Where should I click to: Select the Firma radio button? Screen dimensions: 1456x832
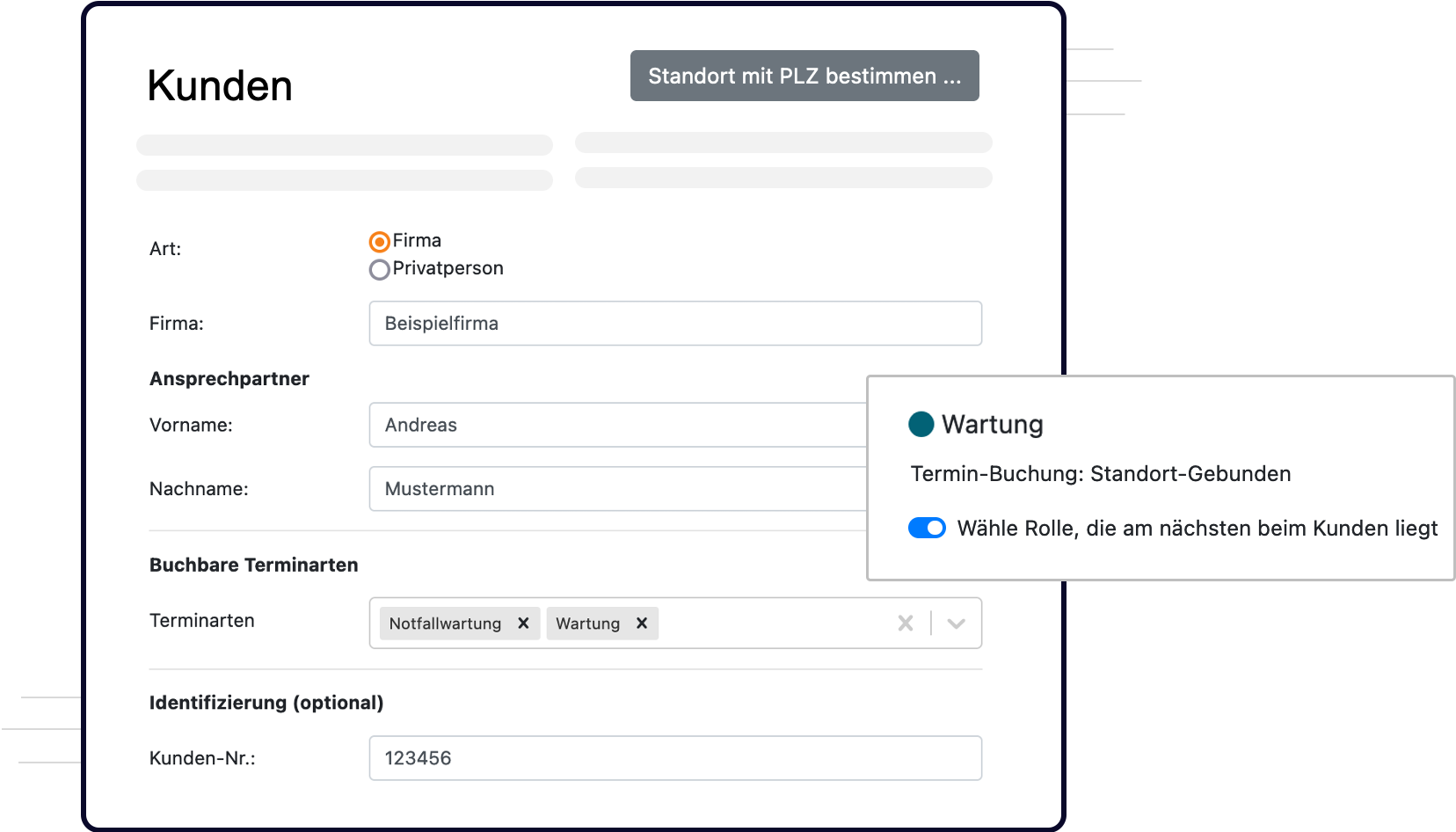coord(379,242)
